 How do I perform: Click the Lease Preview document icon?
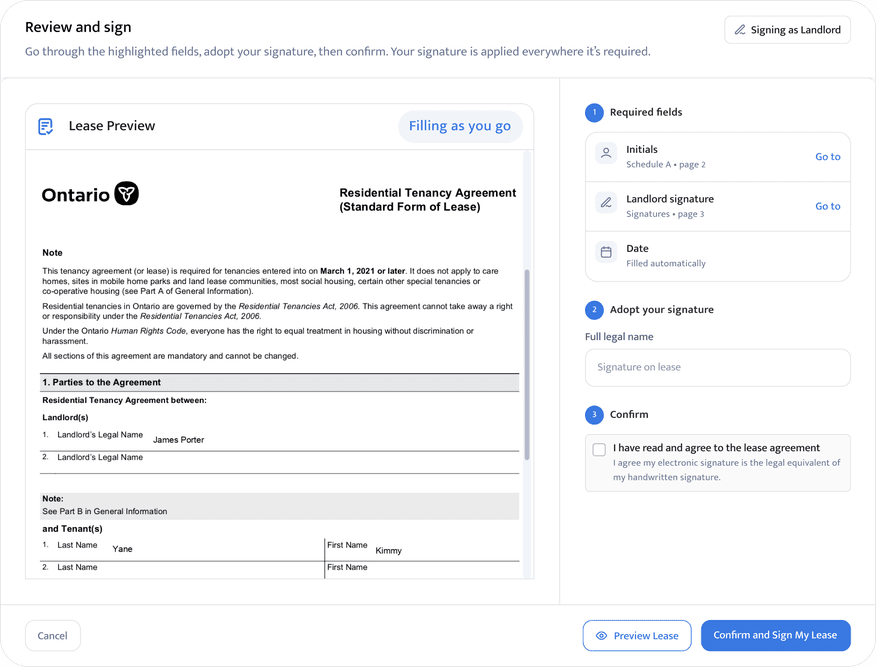click(x=45, y=126)
